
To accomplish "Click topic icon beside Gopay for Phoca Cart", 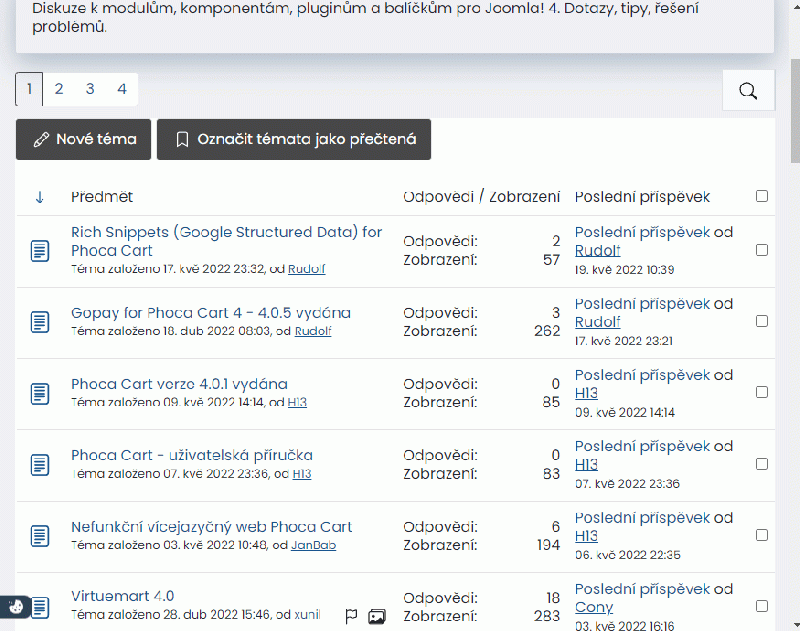I will click(40, 322).
